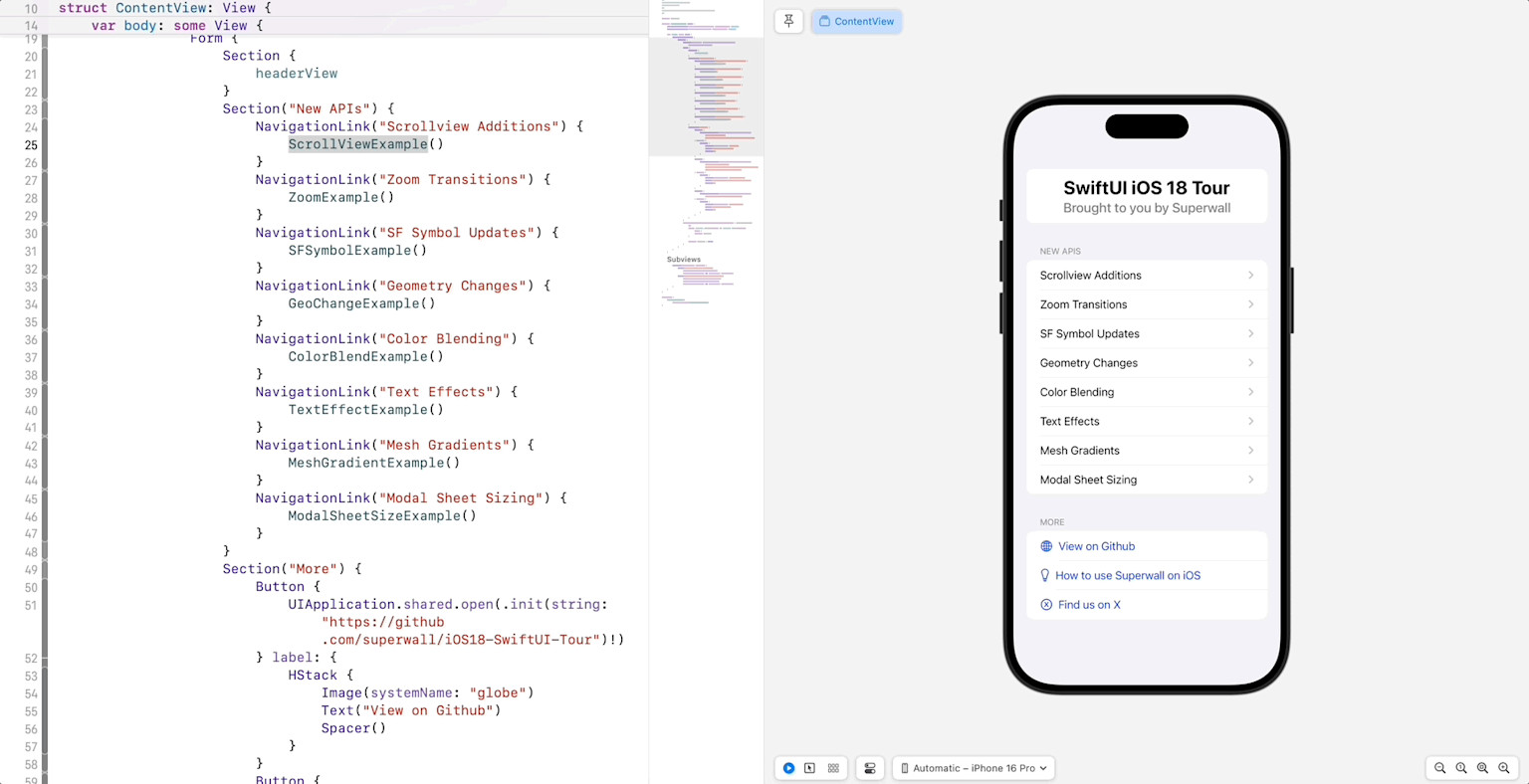Click the Subviews marker in minimap
The image size is (1529, 784).
coord(684,260)
